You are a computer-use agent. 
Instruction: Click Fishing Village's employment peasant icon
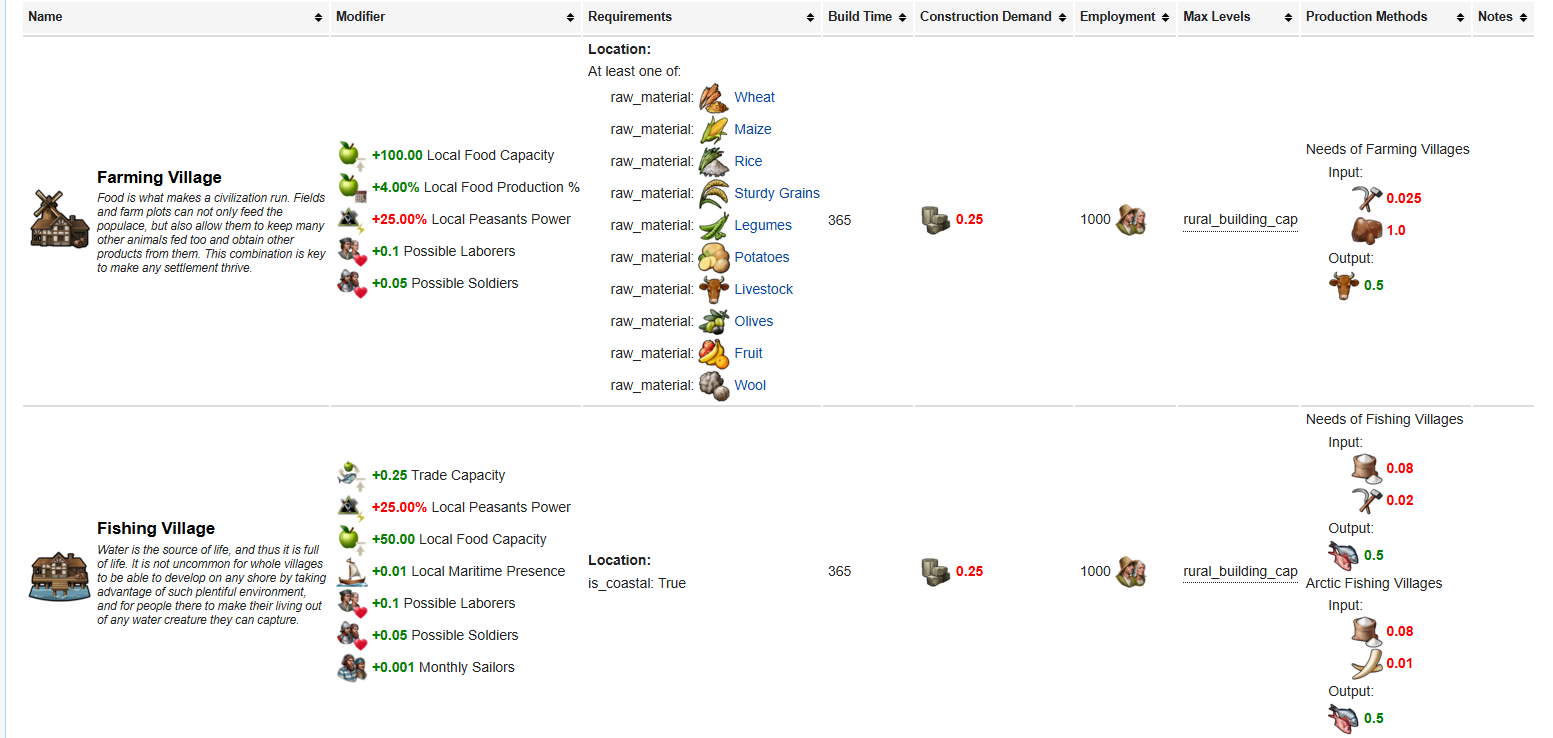[x=1131, y=571]
